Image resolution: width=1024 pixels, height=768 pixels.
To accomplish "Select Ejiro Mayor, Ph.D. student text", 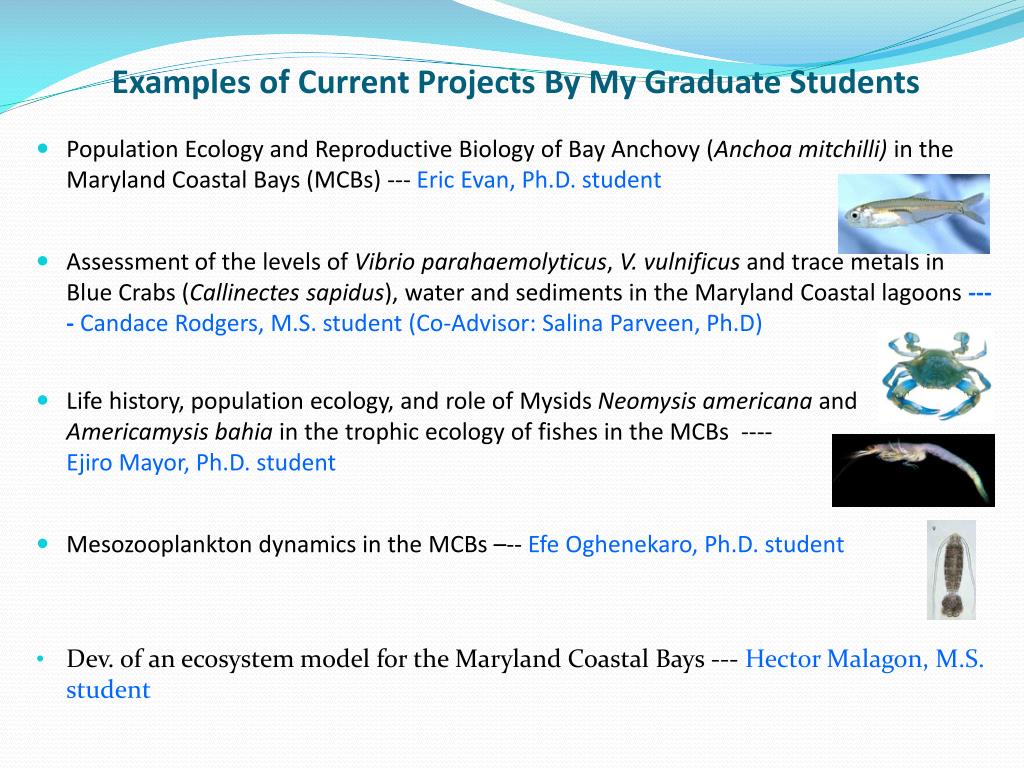I will pyautogui.click(x=201, y=463).
